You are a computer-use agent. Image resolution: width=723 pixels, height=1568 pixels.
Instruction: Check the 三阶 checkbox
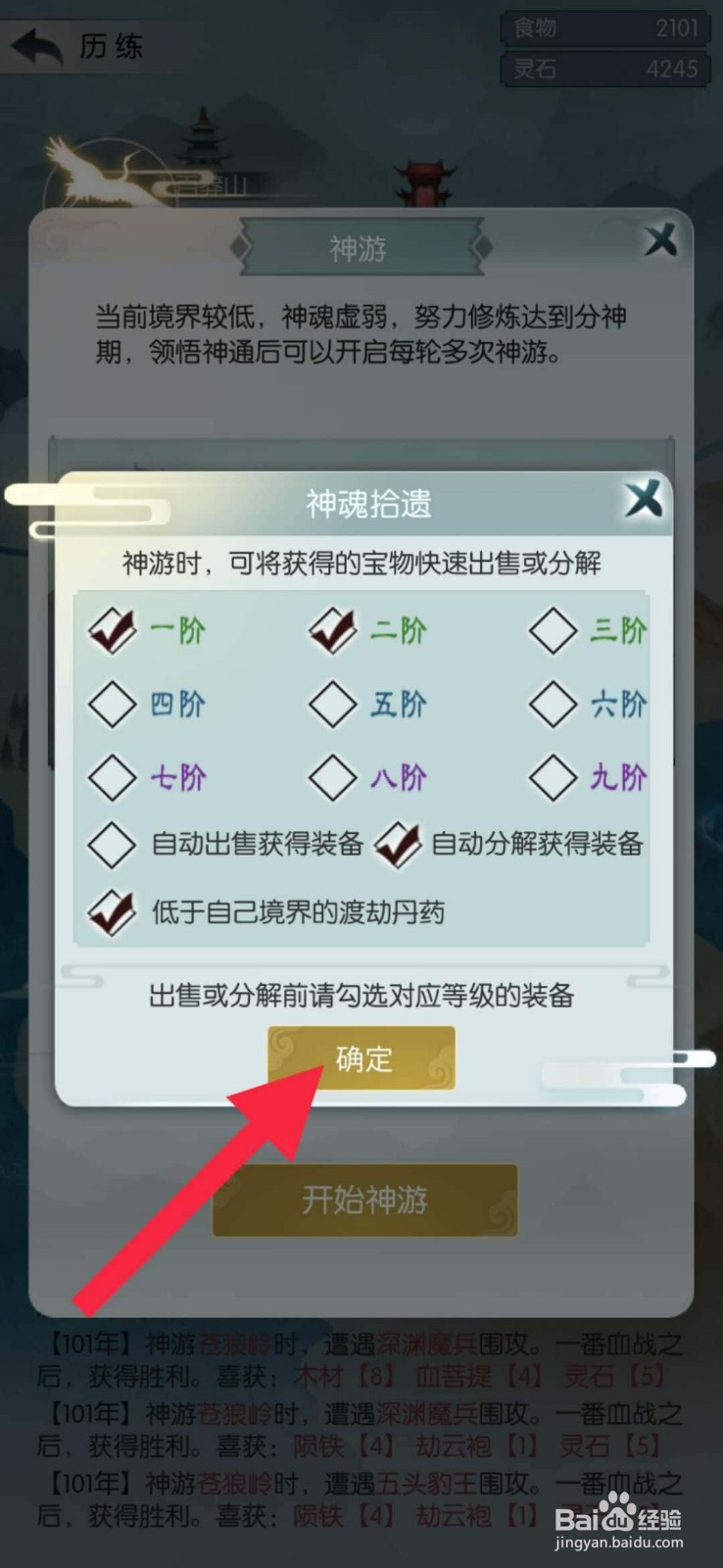pos(554,630)
